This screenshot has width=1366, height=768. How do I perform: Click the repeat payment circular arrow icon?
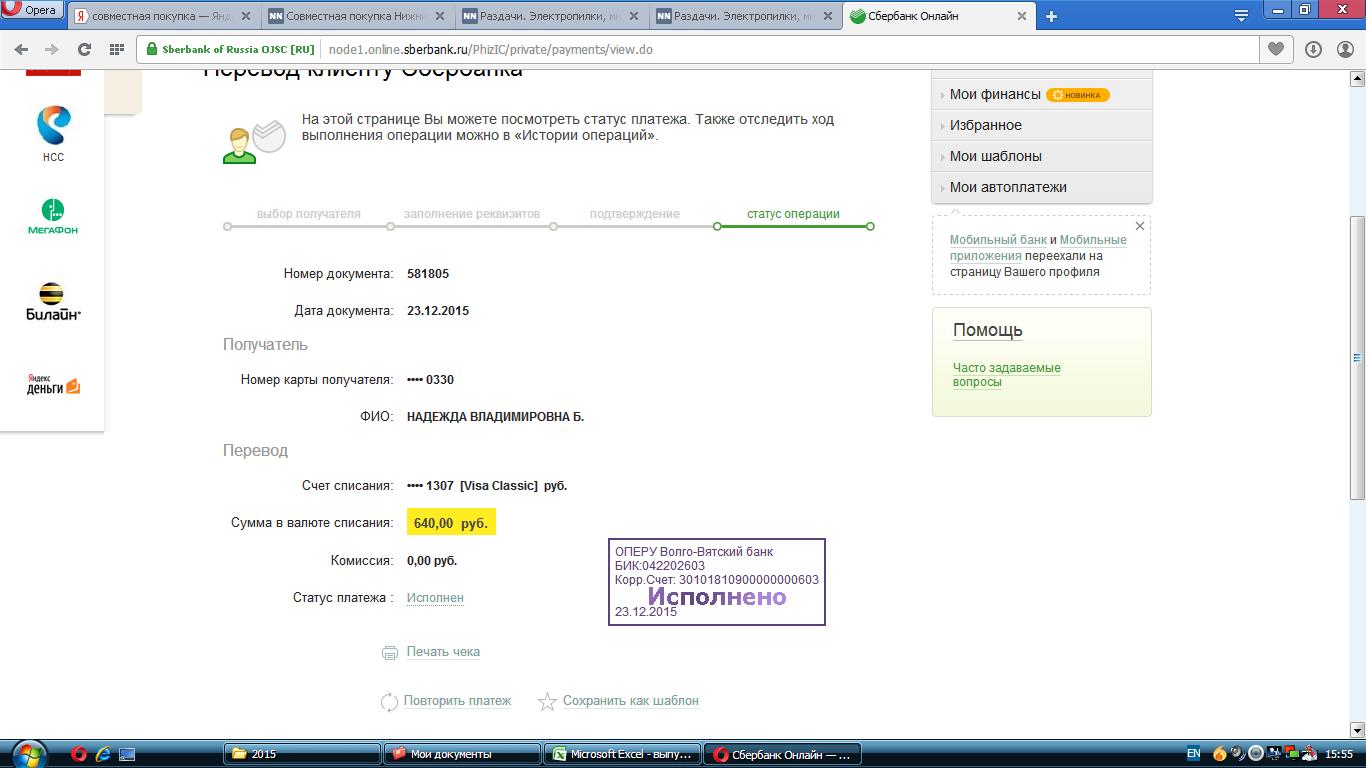pos(389,702)
